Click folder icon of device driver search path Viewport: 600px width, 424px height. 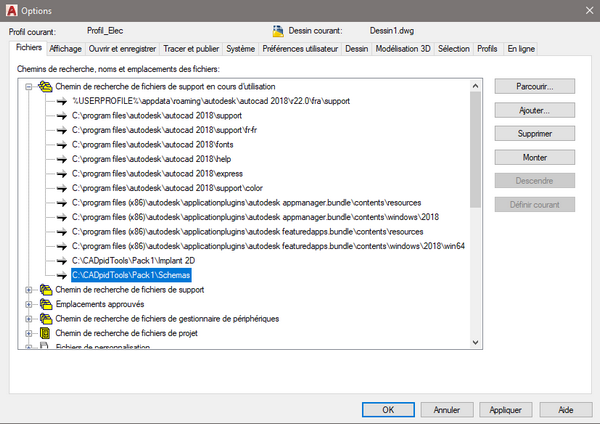click(44, 318)
